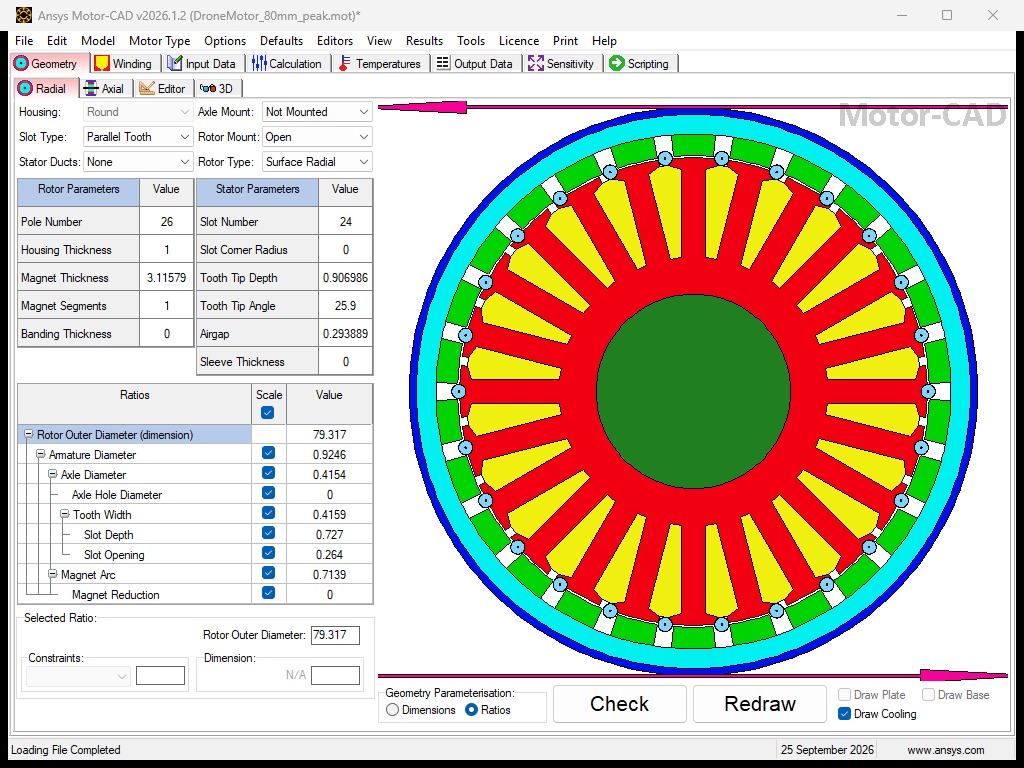Image resolution: width=1024 pixels, height=768 pixels.
Task: Toggle Scale checkbox for Slot Depth
Action: coord(268,533)
